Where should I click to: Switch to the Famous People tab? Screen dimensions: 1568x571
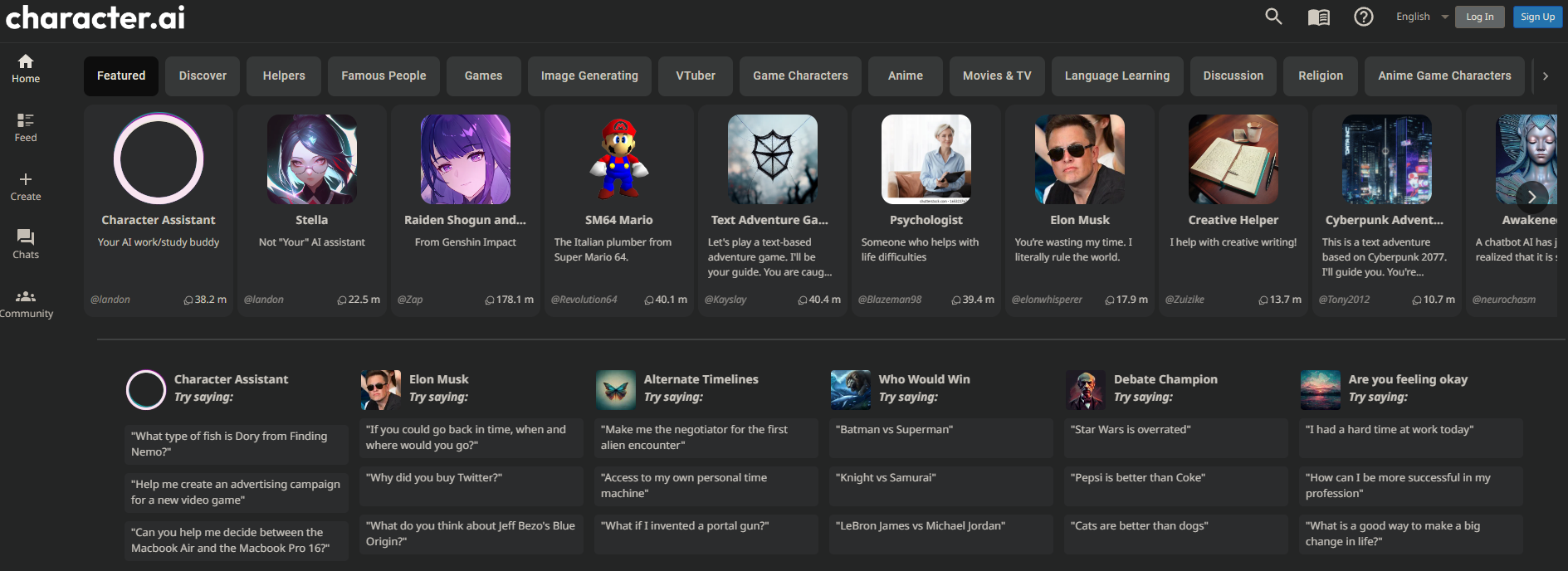pos(383,76)
